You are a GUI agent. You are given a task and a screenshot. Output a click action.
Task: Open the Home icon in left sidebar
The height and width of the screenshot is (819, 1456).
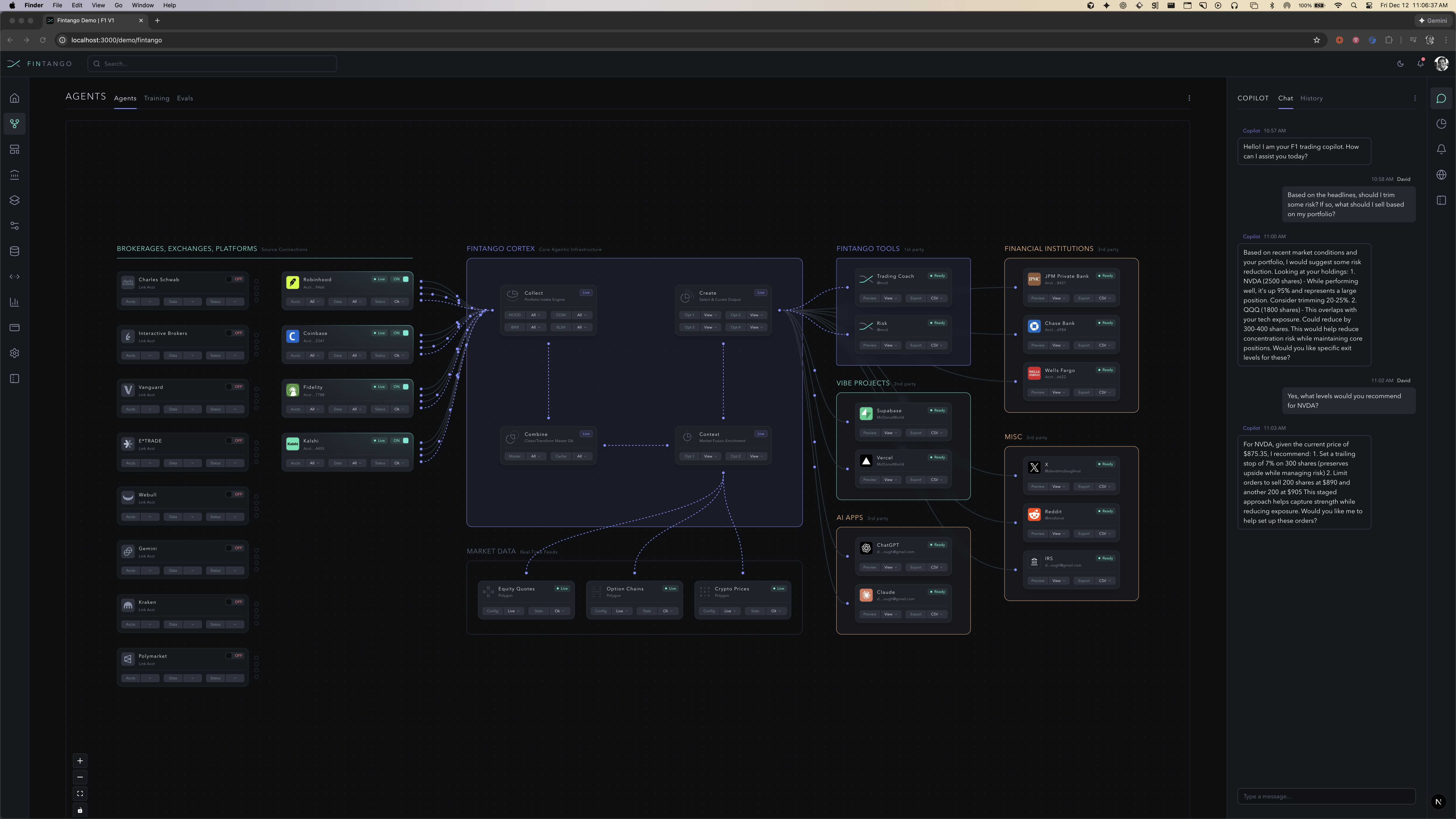(15, 98)
